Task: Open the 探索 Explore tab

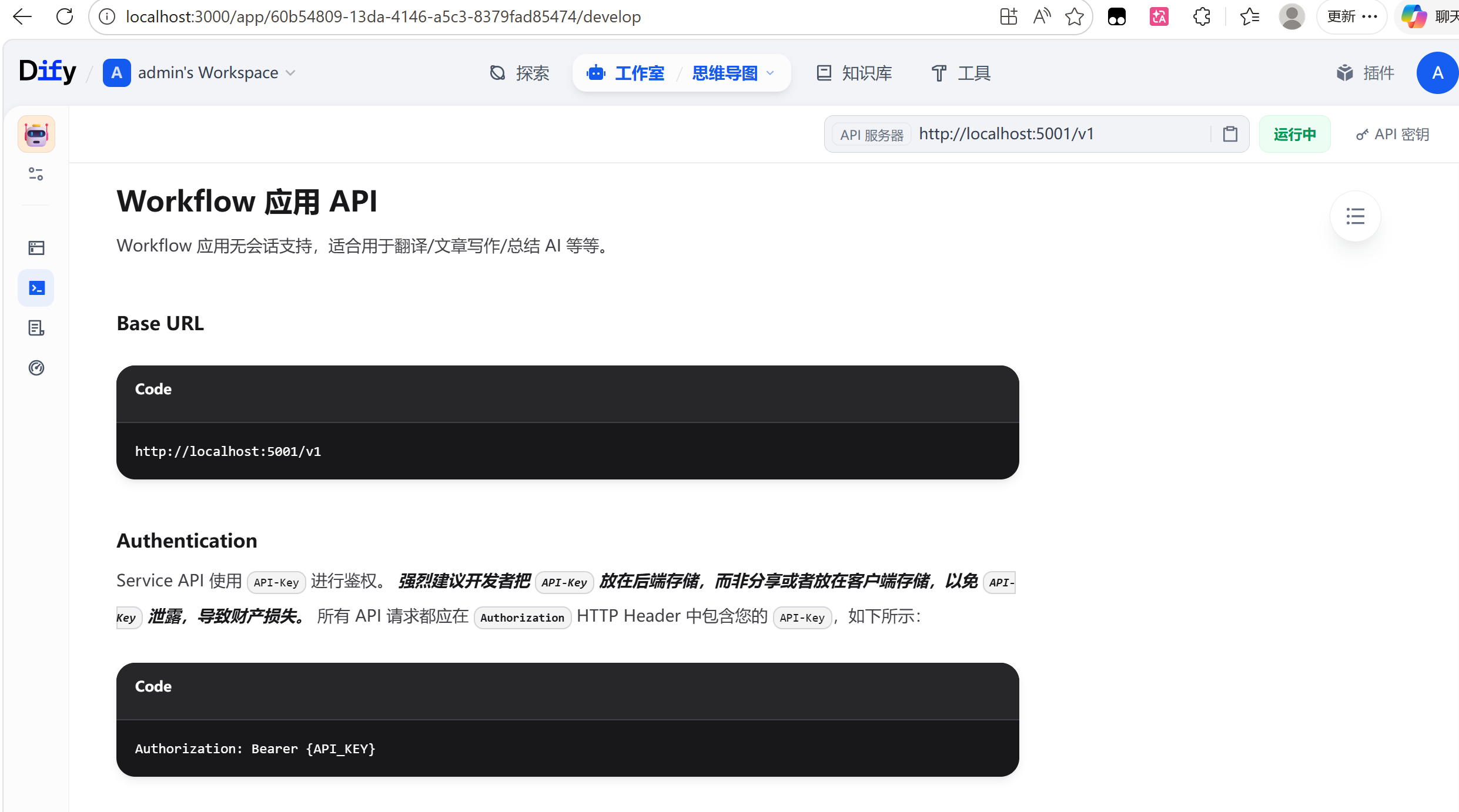Action: click(520, 73)
